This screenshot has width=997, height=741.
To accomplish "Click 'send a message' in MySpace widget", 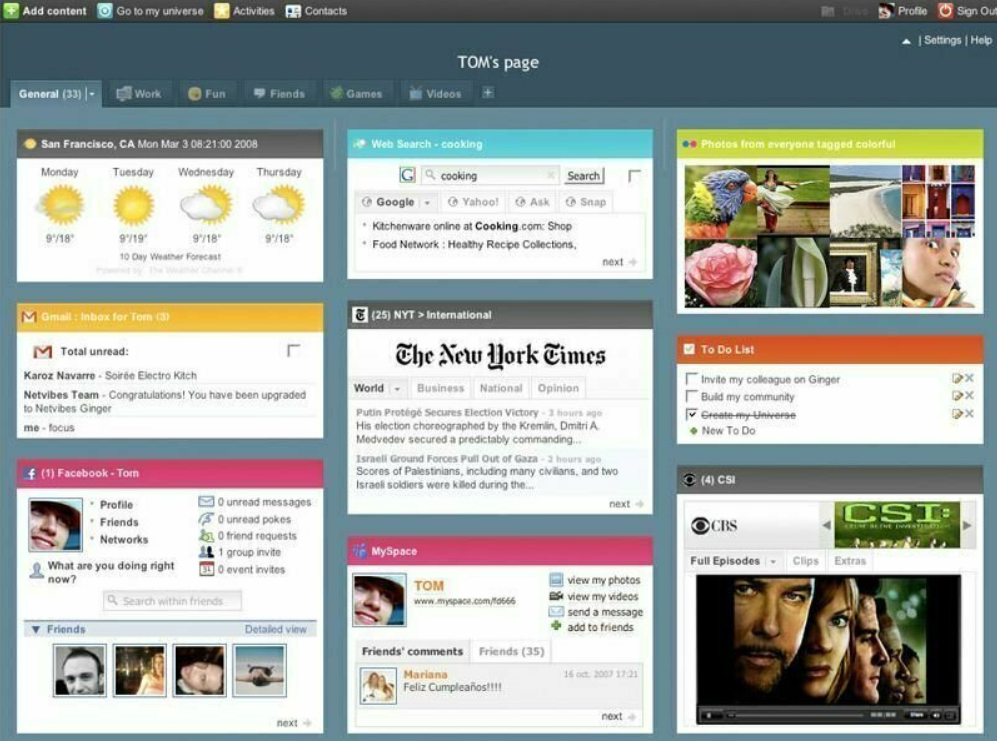I will tap(605, 612).
